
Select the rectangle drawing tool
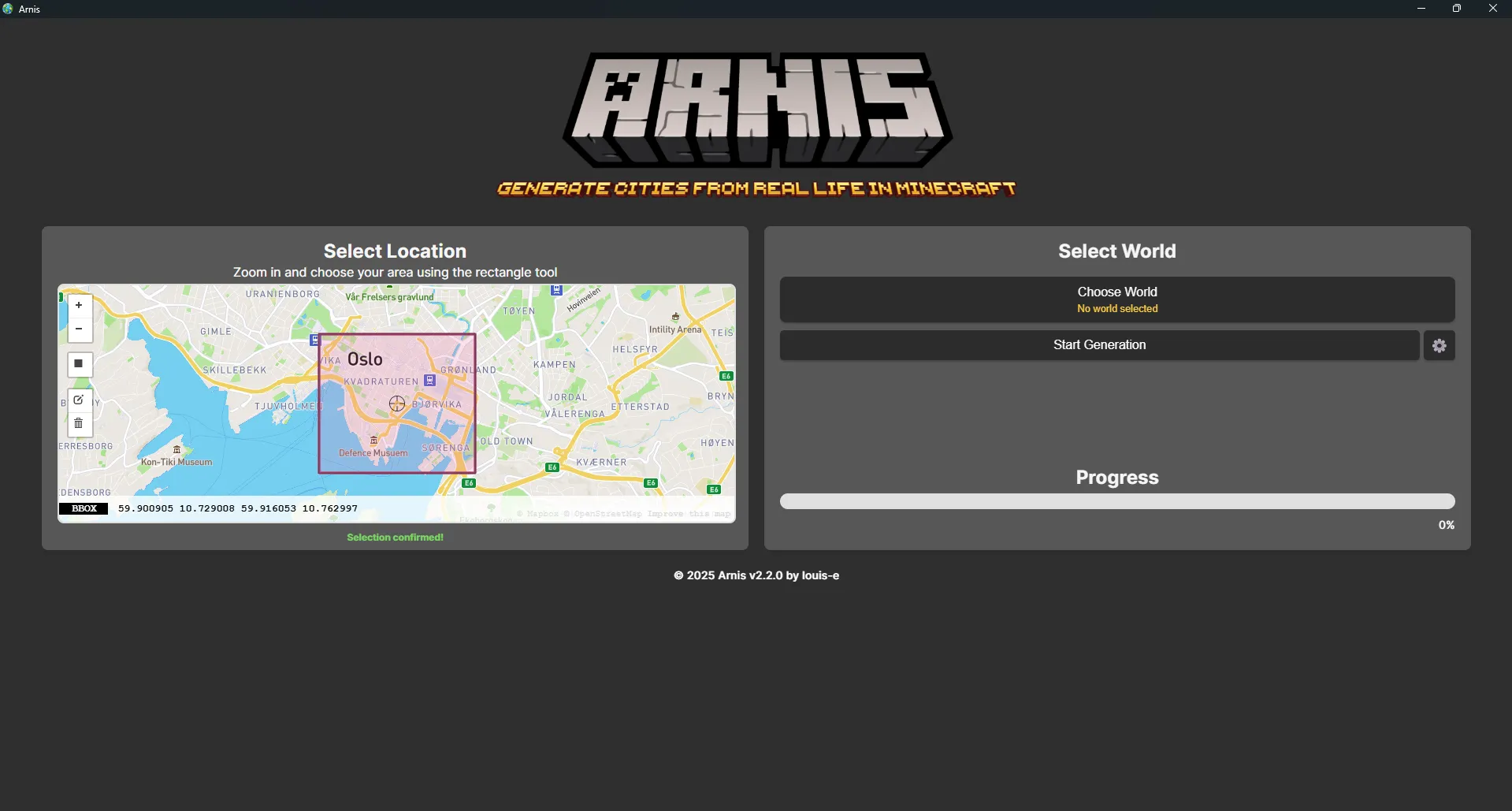79,364
